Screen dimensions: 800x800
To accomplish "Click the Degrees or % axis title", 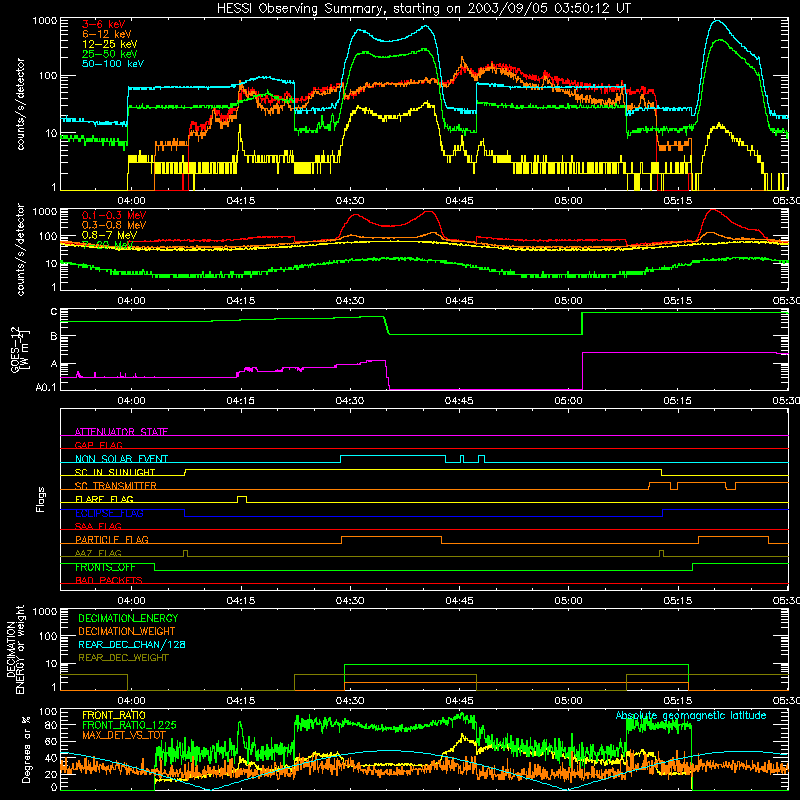I will [26, 749].
